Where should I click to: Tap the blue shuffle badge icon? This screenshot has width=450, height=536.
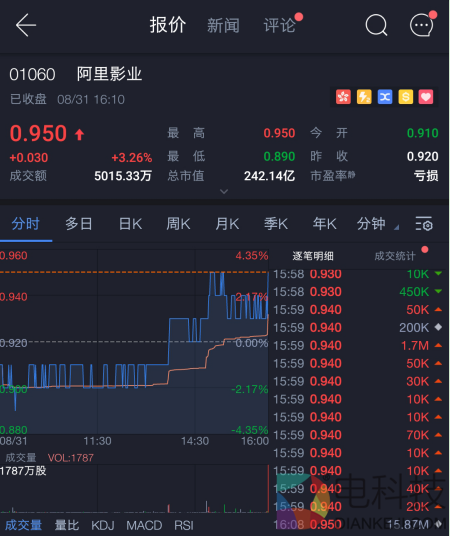385,97
